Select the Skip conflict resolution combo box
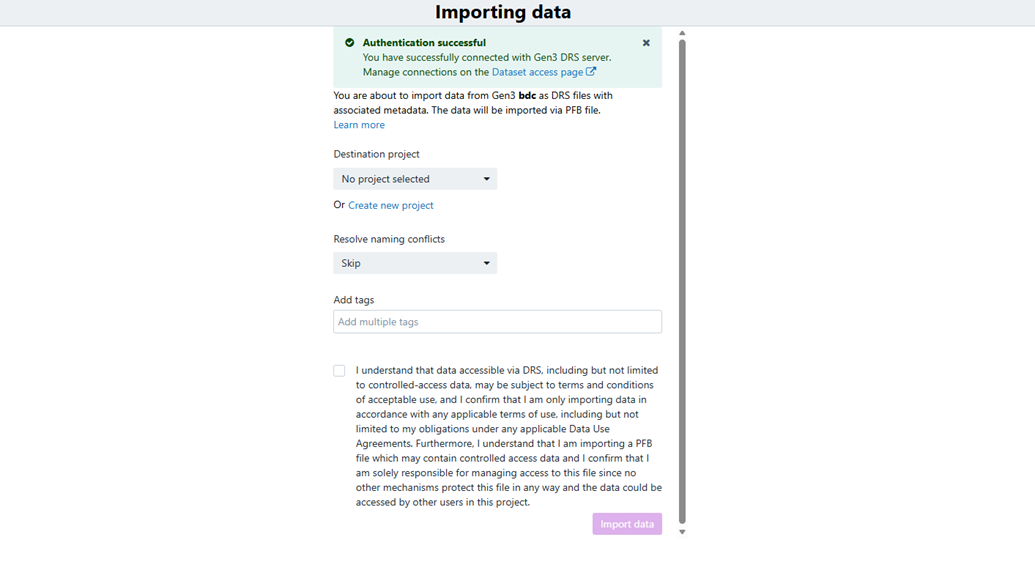The image size is (1035, 581). (415, 262)
